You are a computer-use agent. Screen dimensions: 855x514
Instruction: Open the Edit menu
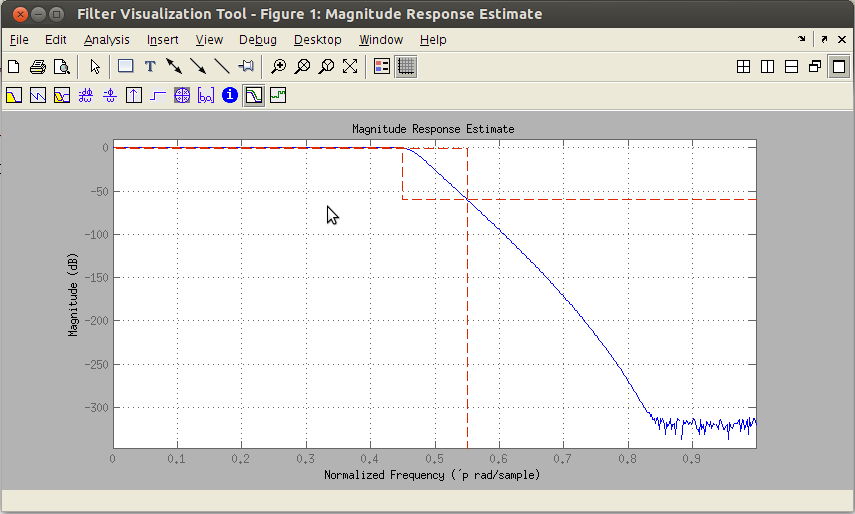tap(56, 40)
